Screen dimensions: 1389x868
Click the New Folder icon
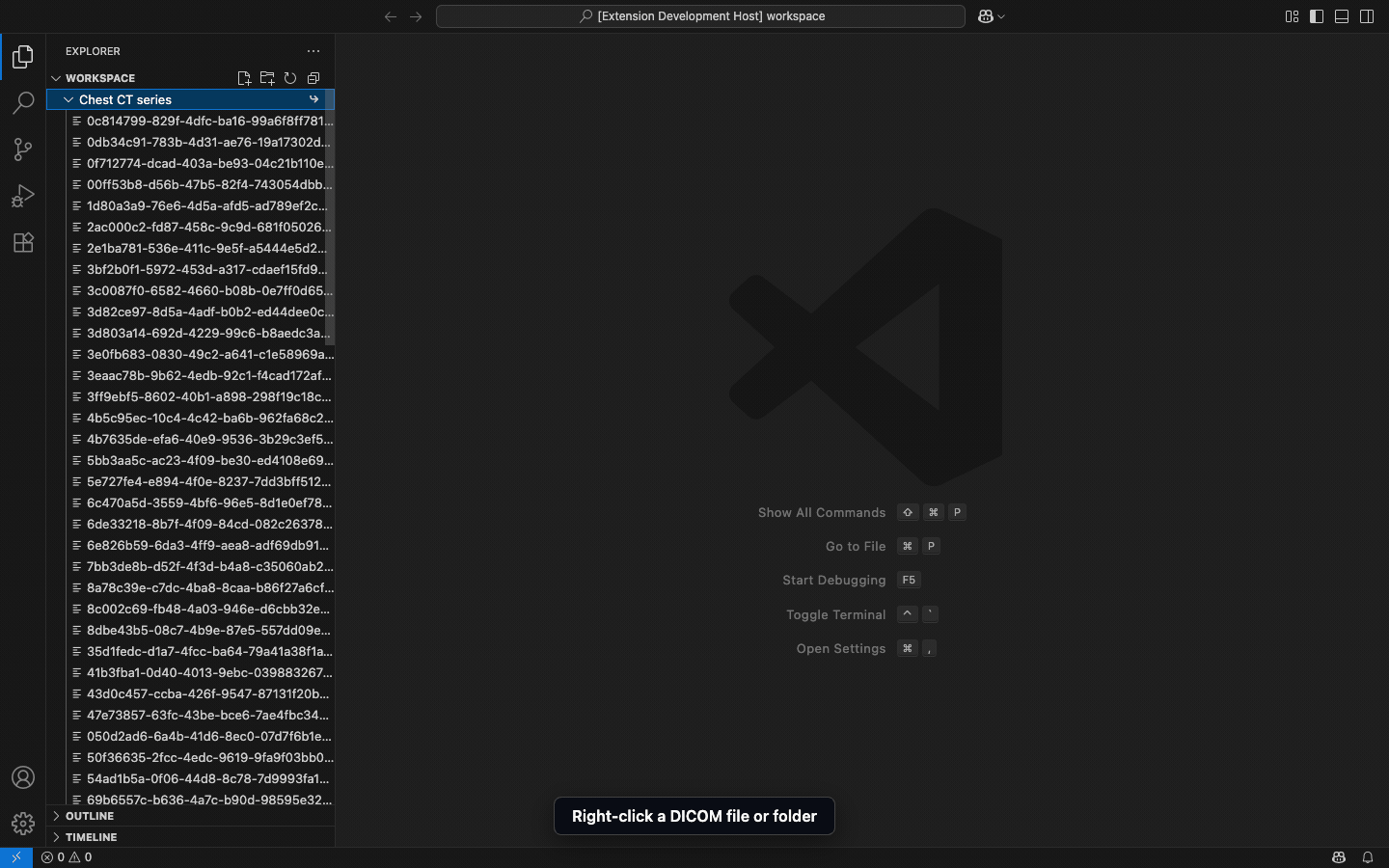[267, 78]
